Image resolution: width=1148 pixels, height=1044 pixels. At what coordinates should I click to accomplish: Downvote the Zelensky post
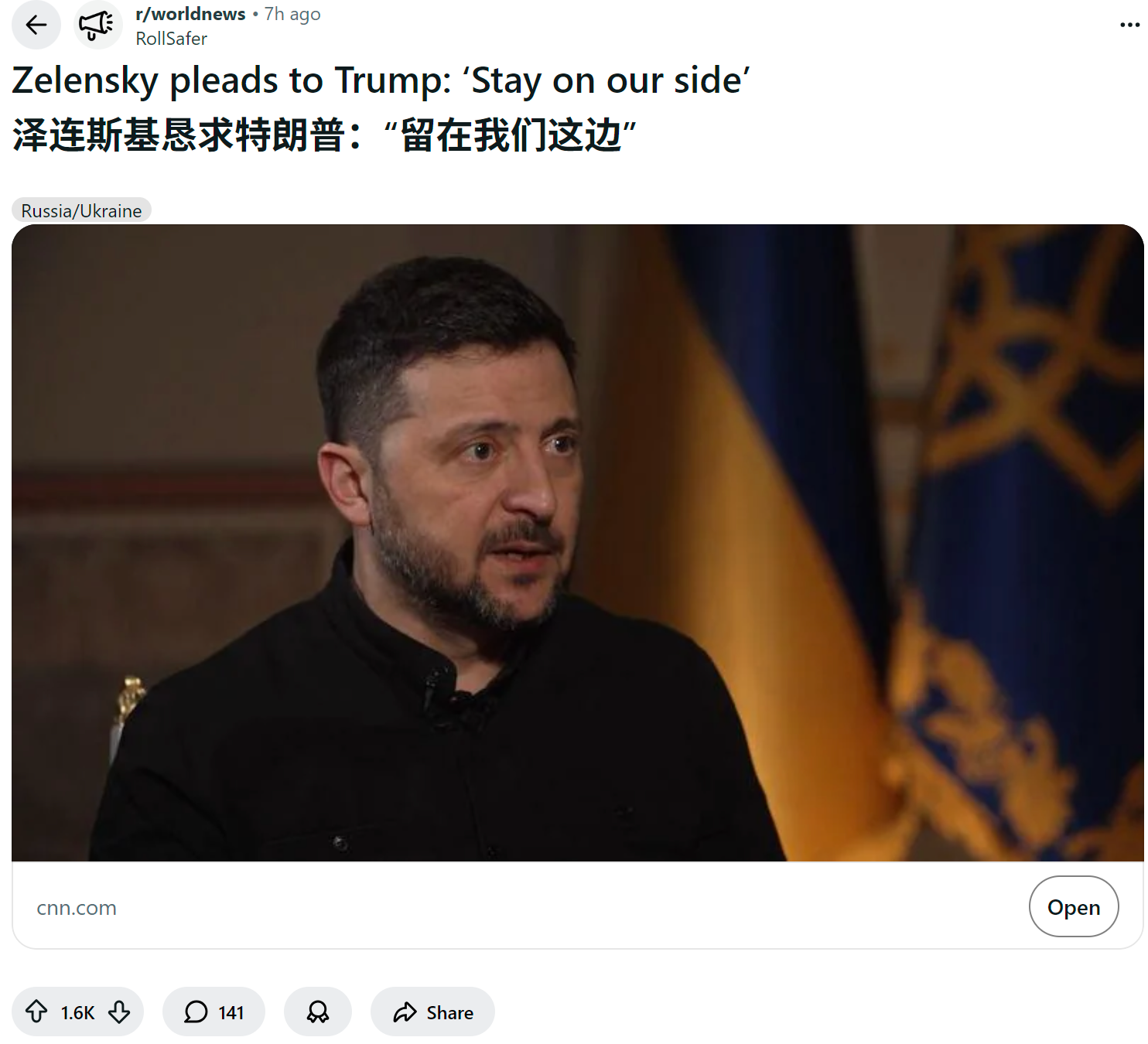[119, 1012]
